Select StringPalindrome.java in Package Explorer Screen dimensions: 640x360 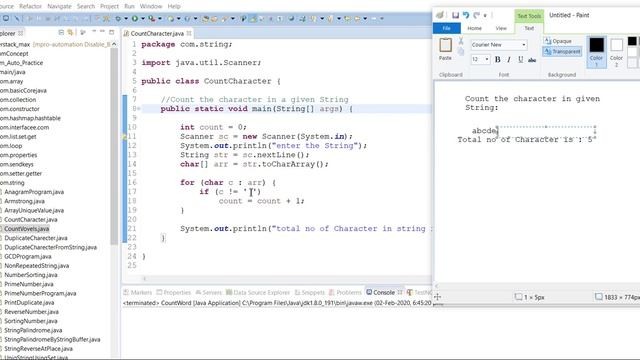pyautogui.click(x=33, y=330)
